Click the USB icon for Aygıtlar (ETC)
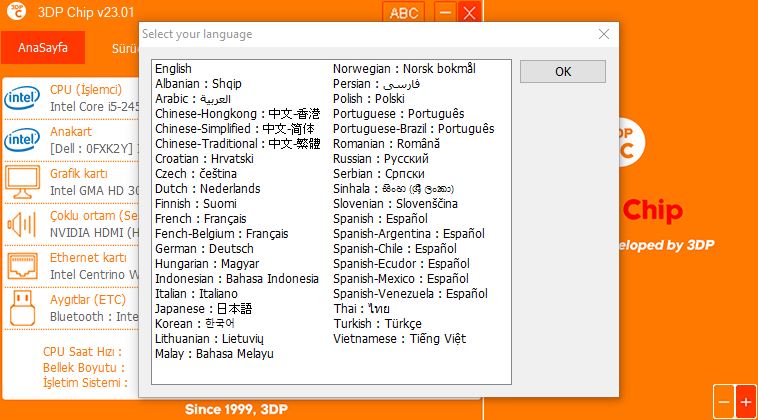Screen dimensions: 758x420 tap(22, 308)
